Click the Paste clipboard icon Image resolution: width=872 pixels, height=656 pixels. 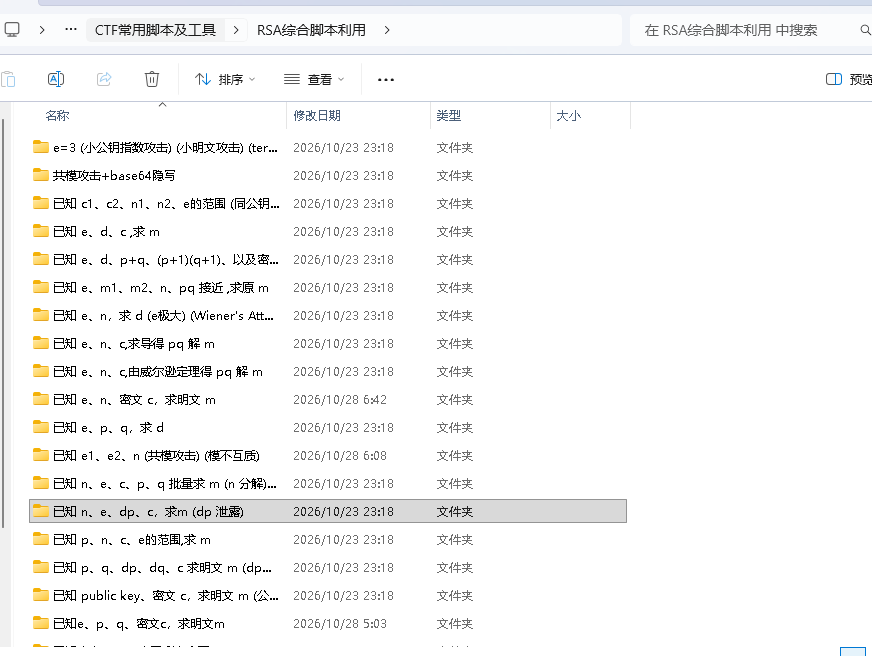8,79
